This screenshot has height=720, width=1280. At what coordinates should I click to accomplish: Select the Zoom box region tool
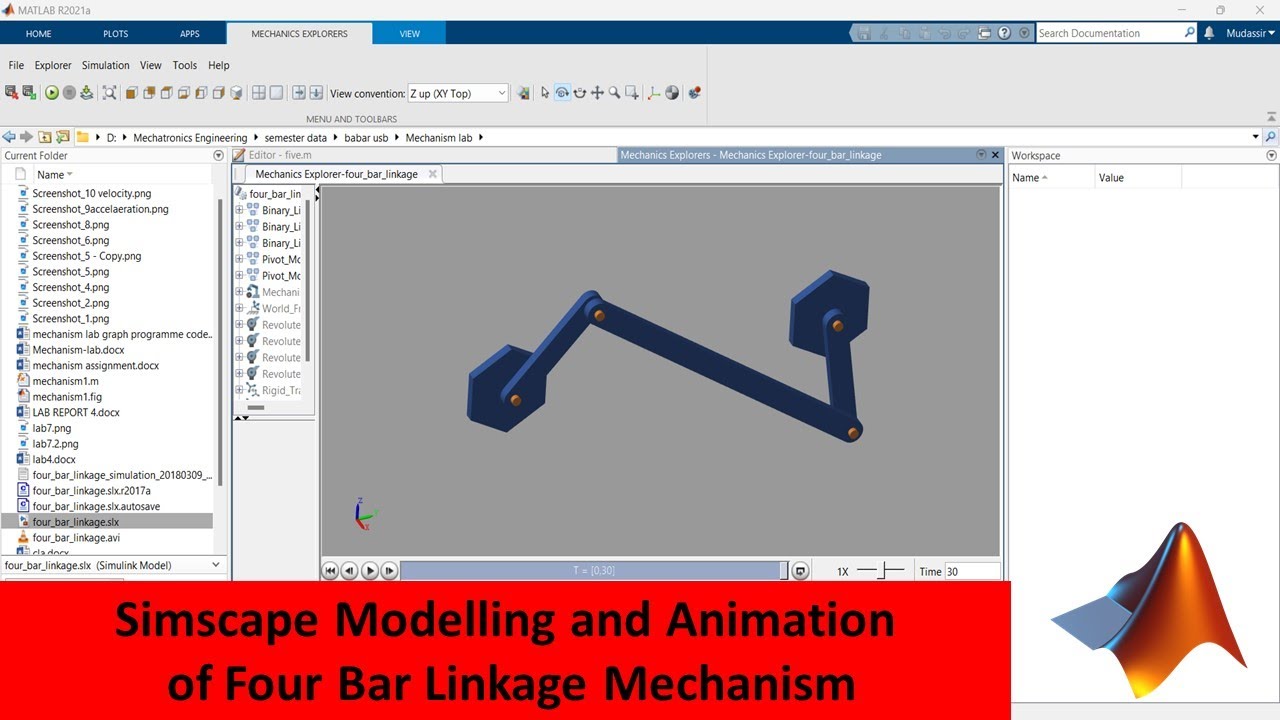pyautogui.click(x=632, y=93)
